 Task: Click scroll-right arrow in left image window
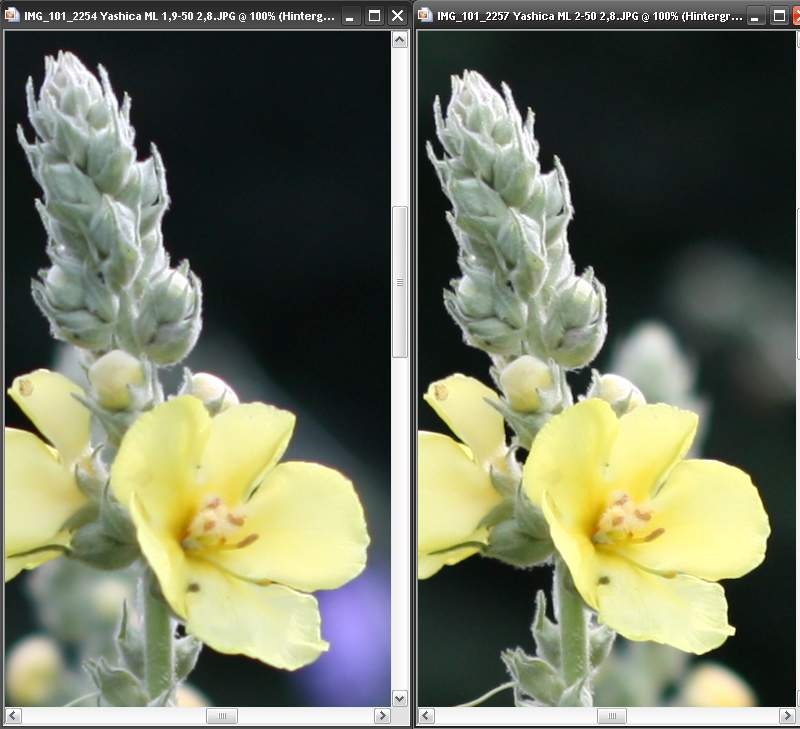[x=381, y=716]
